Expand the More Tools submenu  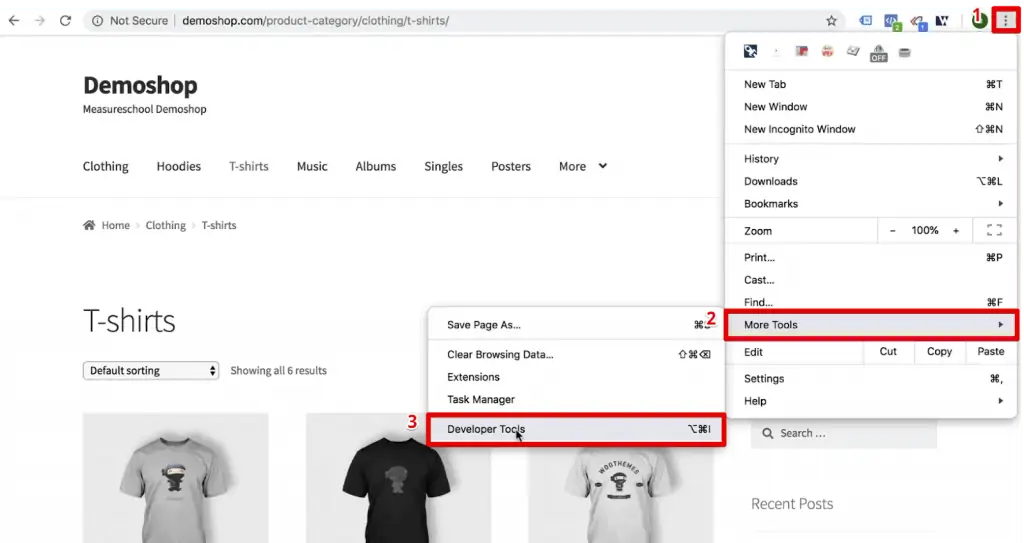point(871,325)
